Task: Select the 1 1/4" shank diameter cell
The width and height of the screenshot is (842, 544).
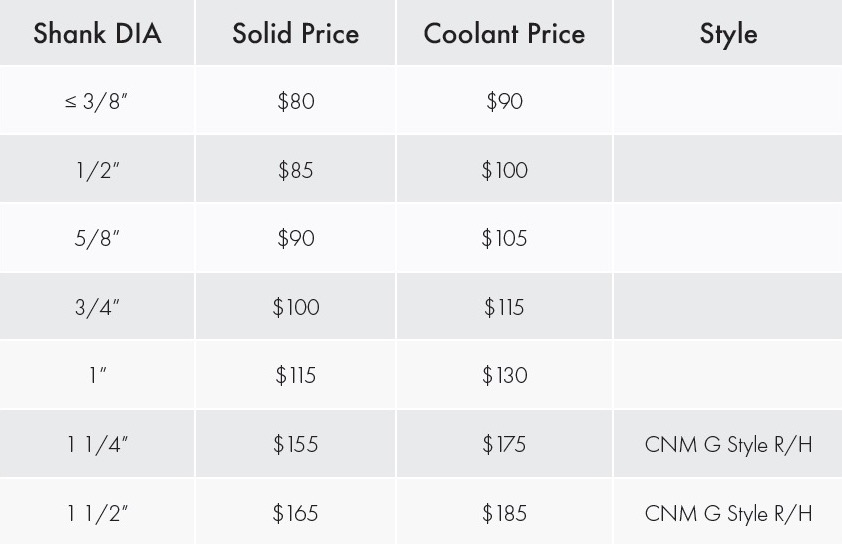Action: pyautogui.click(x=98, y=444)
